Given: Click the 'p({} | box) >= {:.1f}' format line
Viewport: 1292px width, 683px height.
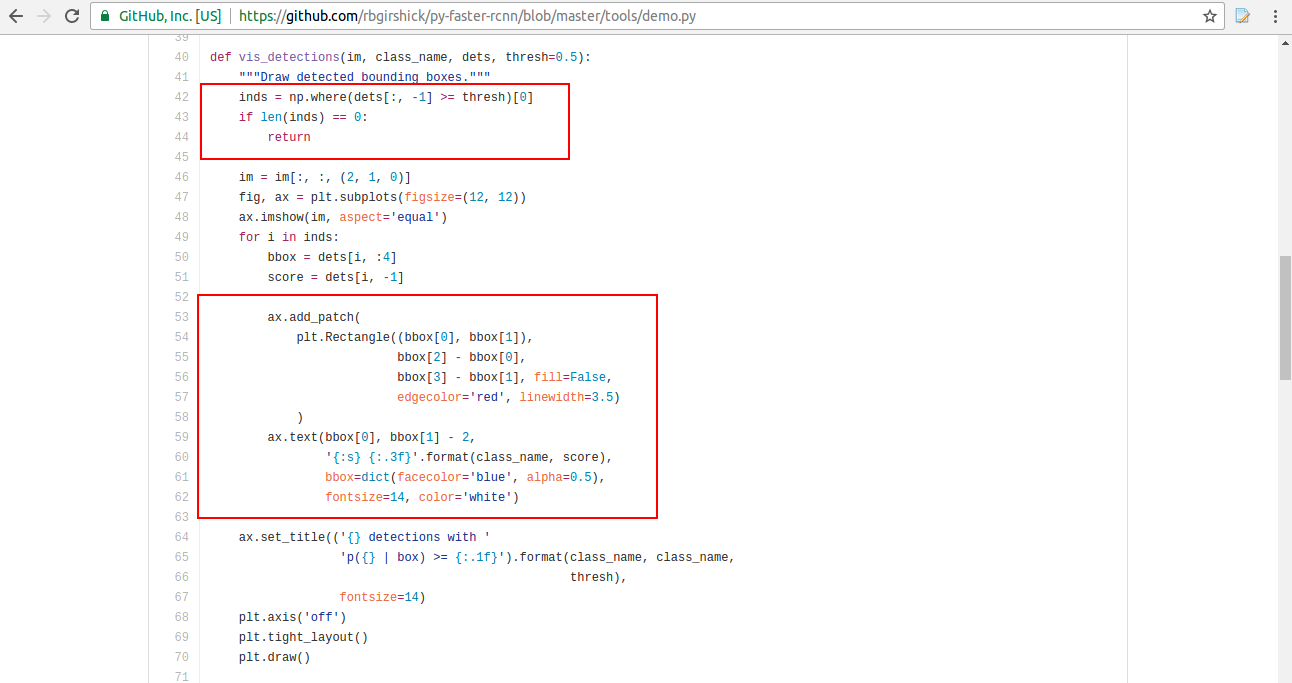Looking at the screenshot, I should (x=538, y=557).
